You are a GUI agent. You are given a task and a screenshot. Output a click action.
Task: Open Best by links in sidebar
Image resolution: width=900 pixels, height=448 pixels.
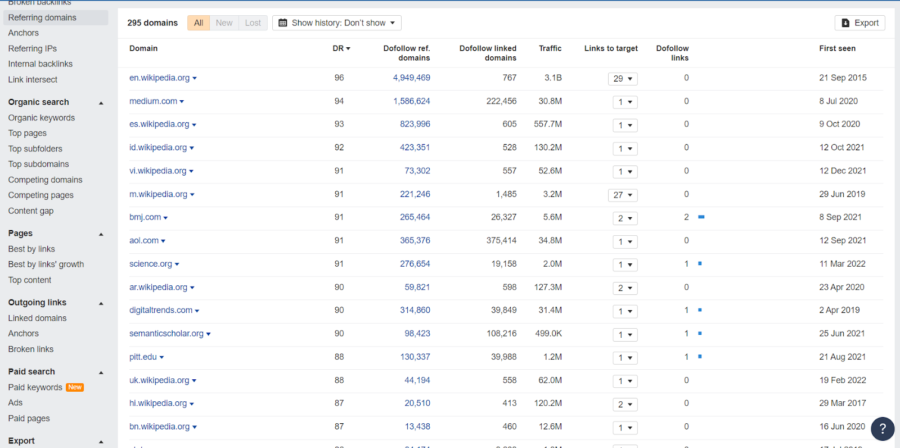[x=32, y=249]
